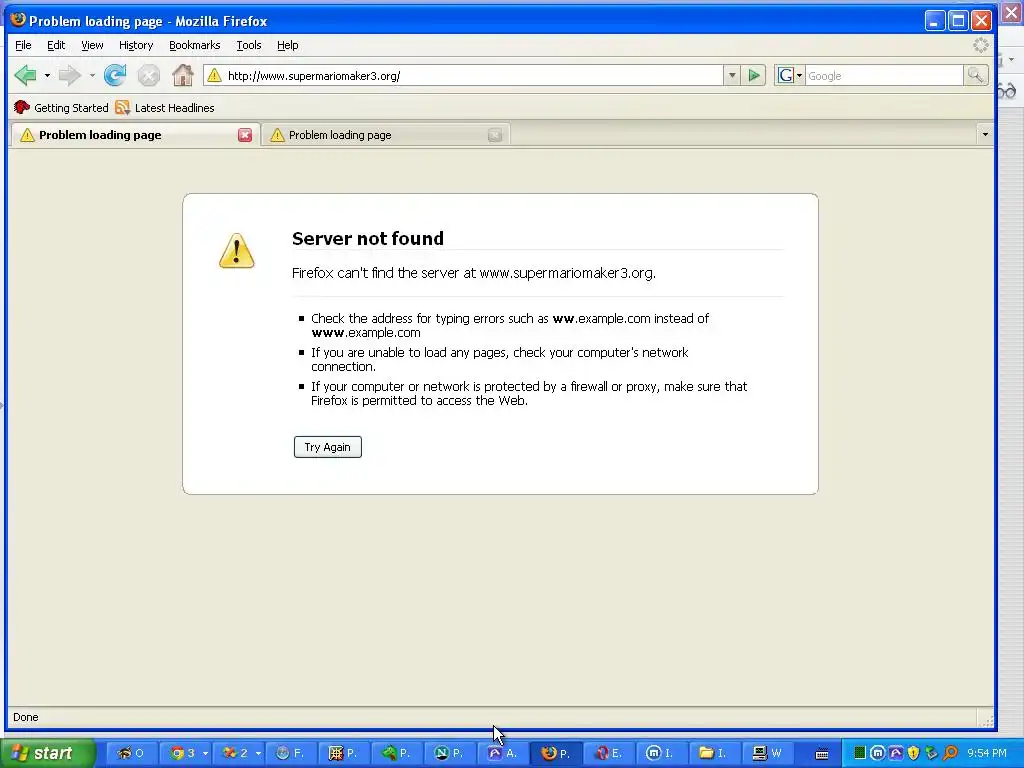Open the Tools menu
This screenshot has width=1024, height=768.
[249, 45]
